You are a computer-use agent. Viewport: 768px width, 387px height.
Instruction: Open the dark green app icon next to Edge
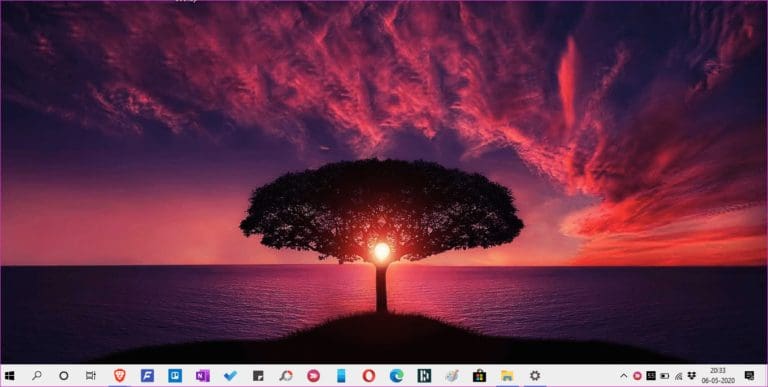pos(424,376)
